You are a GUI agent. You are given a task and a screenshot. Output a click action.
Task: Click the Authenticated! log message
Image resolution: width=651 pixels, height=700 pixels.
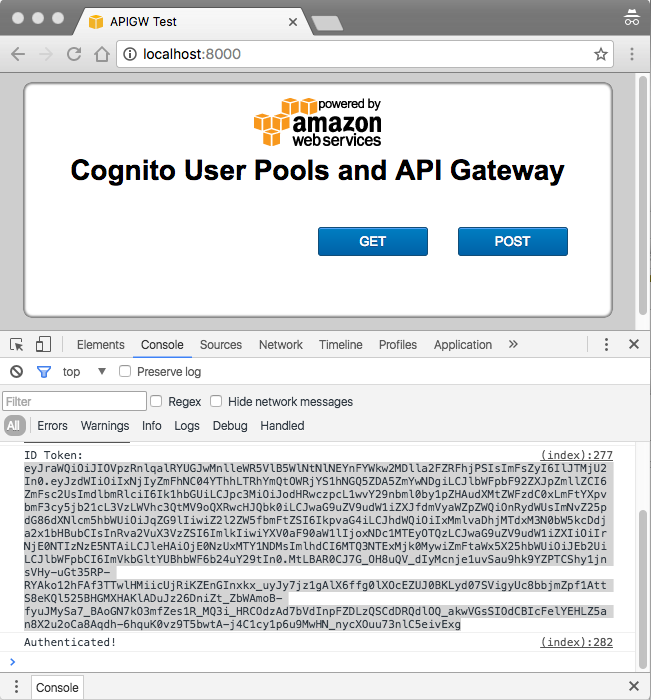pos(70,642)
